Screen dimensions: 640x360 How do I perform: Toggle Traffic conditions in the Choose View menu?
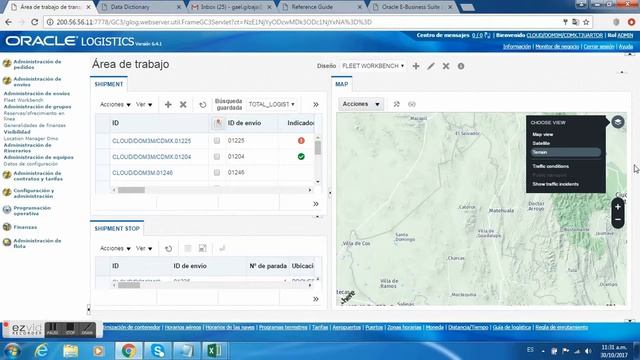click(x=550, y=166)
